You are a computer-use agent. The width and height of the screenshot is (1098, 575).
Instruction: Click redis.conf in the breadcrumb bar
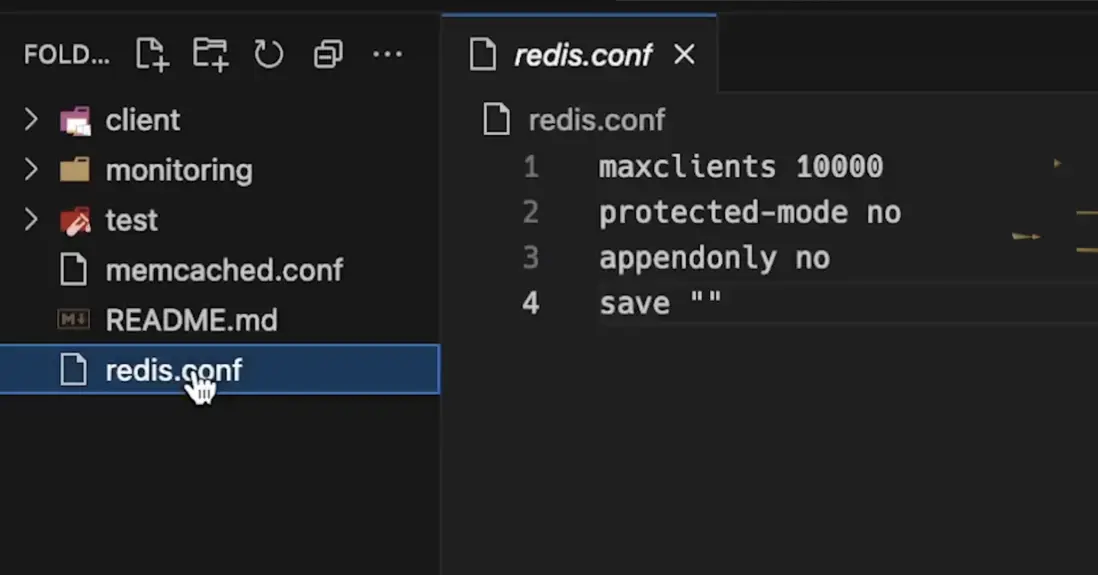point(596,121)
